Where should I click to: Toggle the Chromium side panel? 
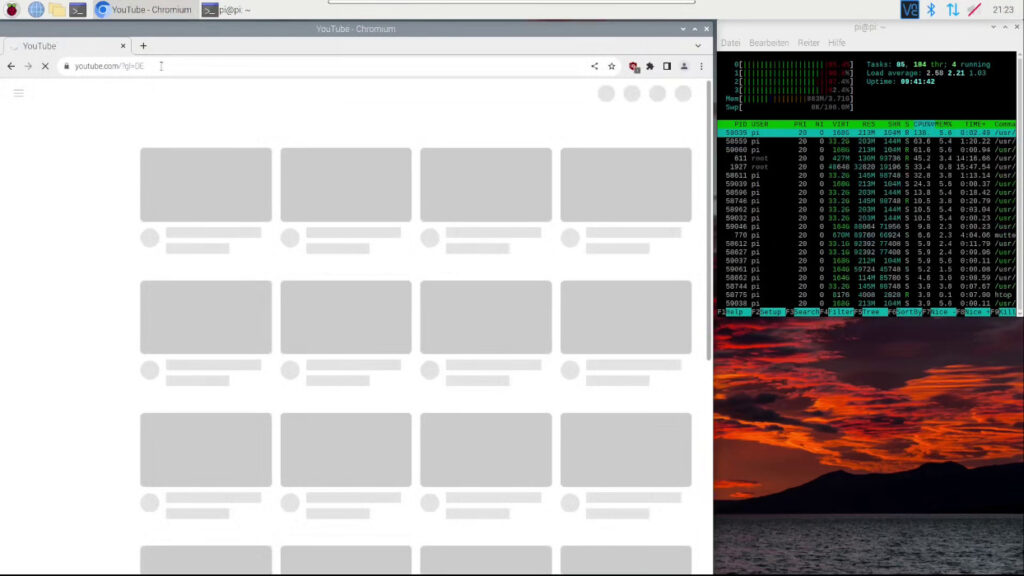pyautogui.click(x=667, y=66)
